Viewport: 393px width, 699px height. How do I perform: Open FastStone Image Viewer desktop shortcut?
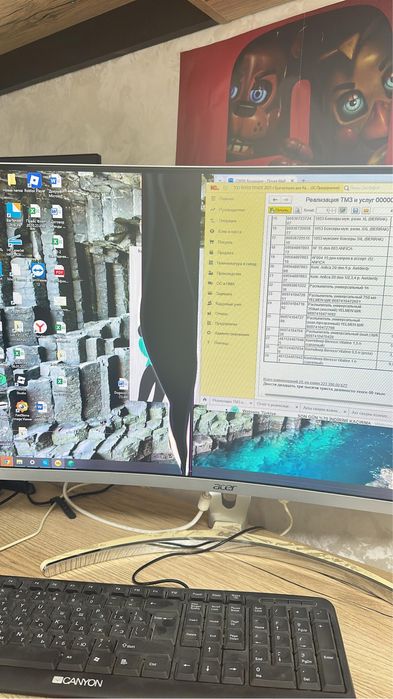[21, 408]
